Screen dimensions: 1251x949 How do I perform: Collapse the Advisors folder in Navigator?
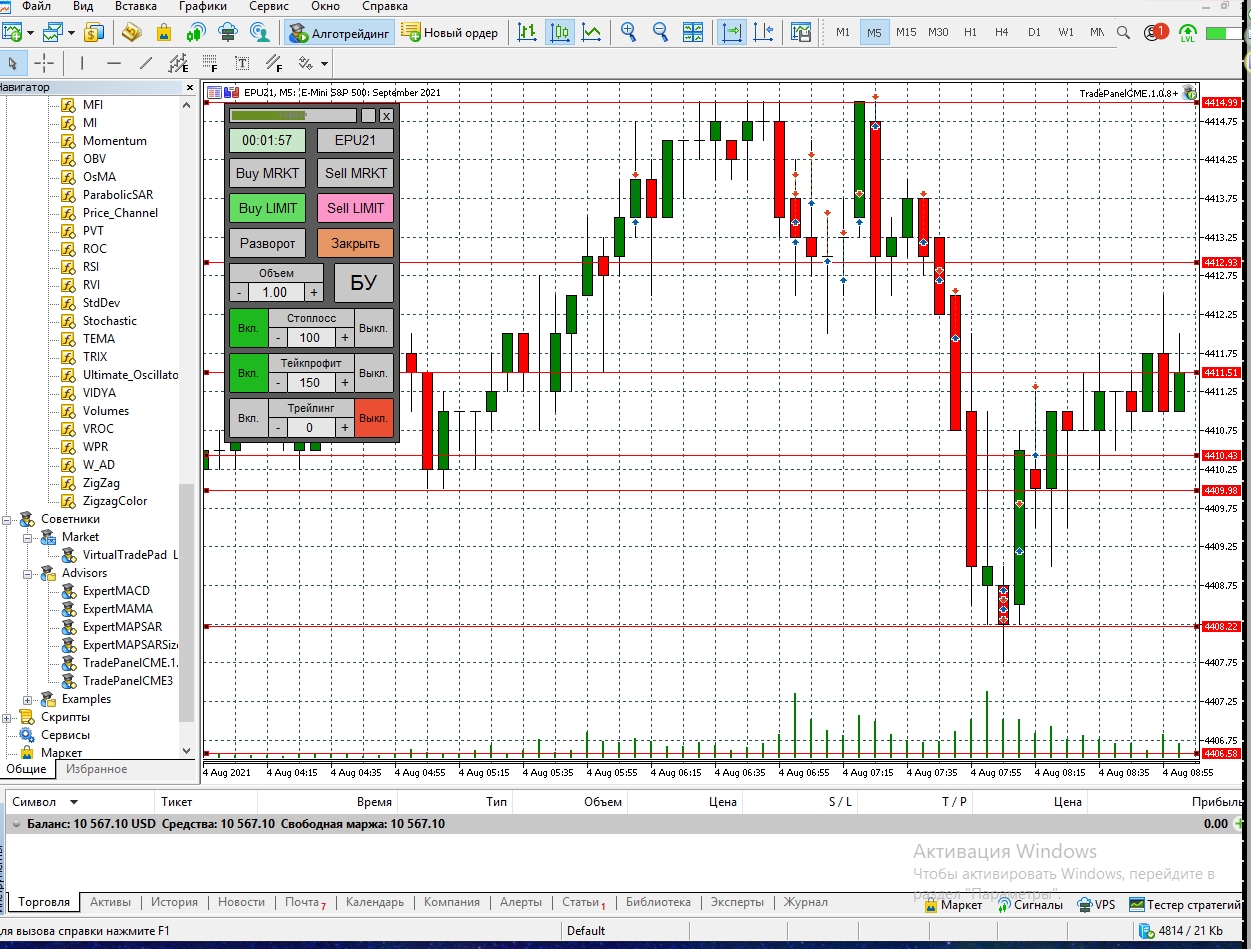(x=27, y=573)
